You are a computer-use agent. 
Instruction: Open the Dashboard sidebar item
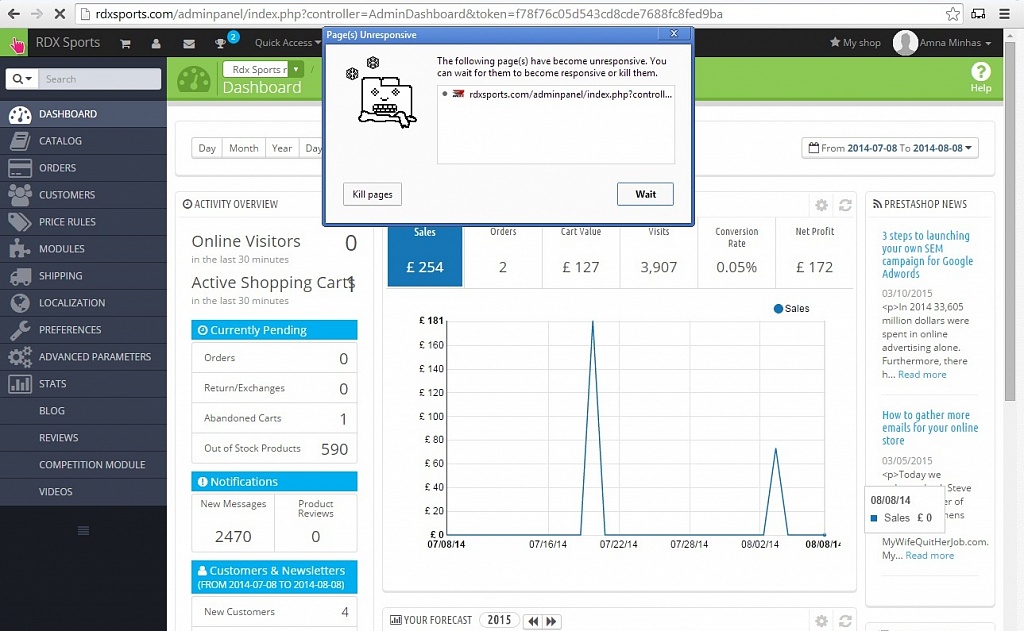[84, 114]
